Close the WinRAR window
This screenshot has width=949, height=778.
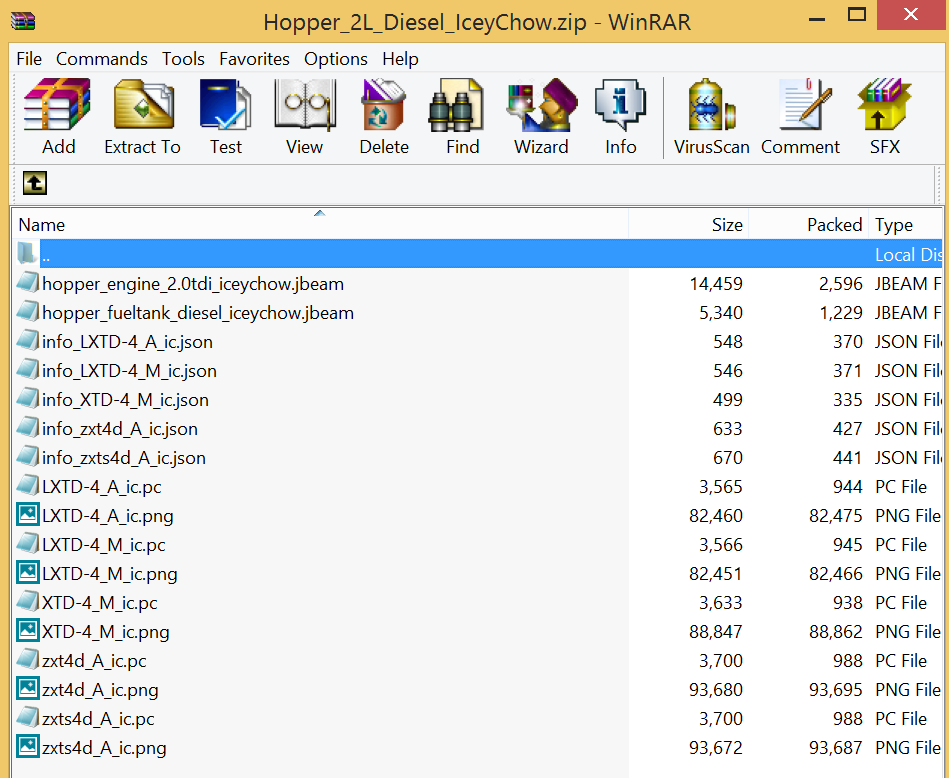pyautogui.click(x=911, y=15)
